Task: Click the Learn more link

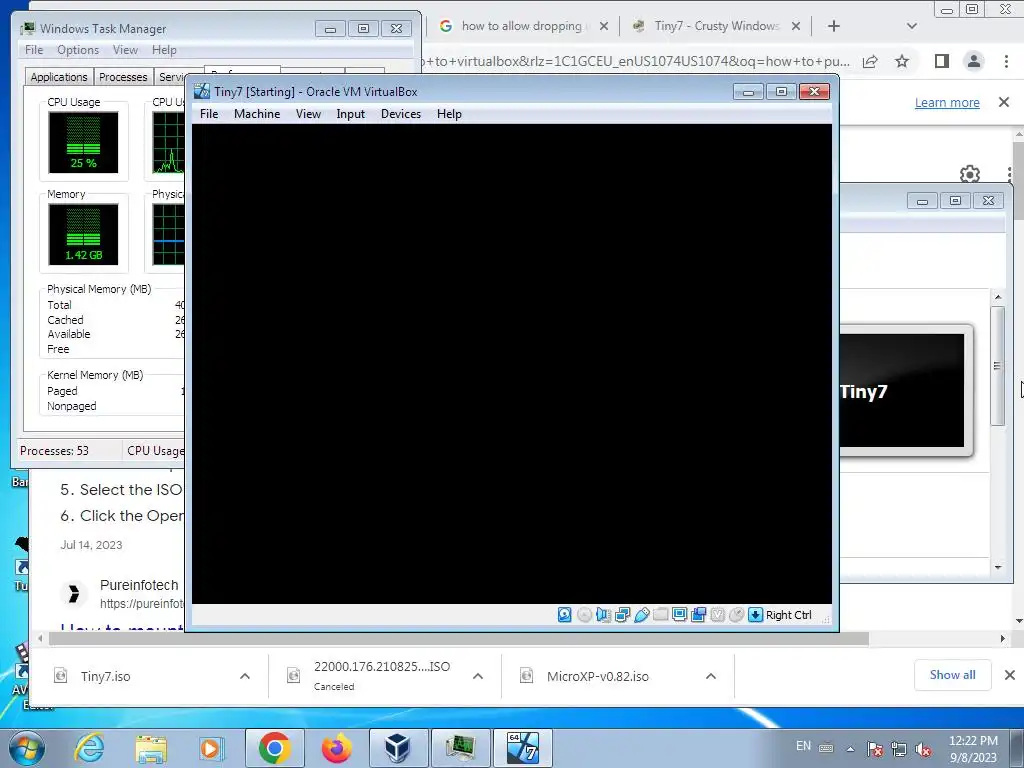Action: (947, 103)
